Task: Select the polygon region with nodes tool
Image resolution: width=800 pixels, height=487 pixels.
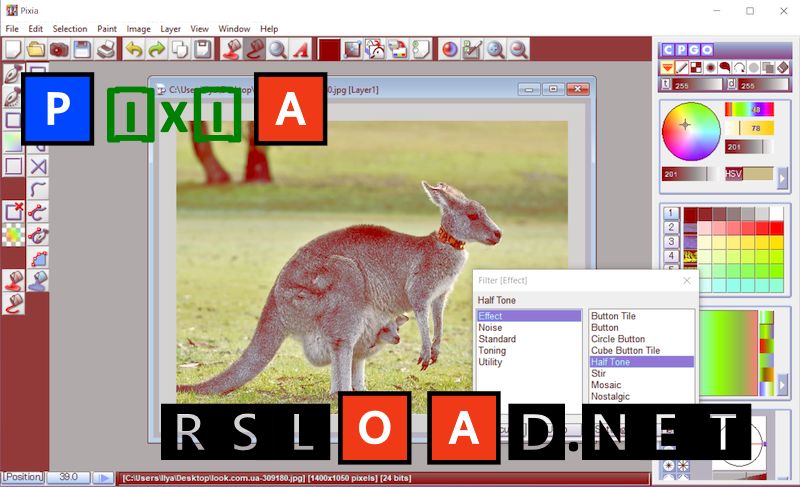Action: click(38, 259)
